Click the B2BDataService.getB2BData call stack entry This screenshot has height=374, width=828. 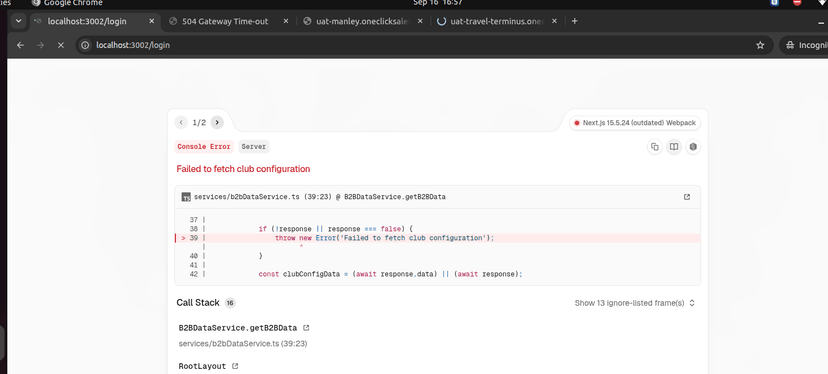pos(238,328)
